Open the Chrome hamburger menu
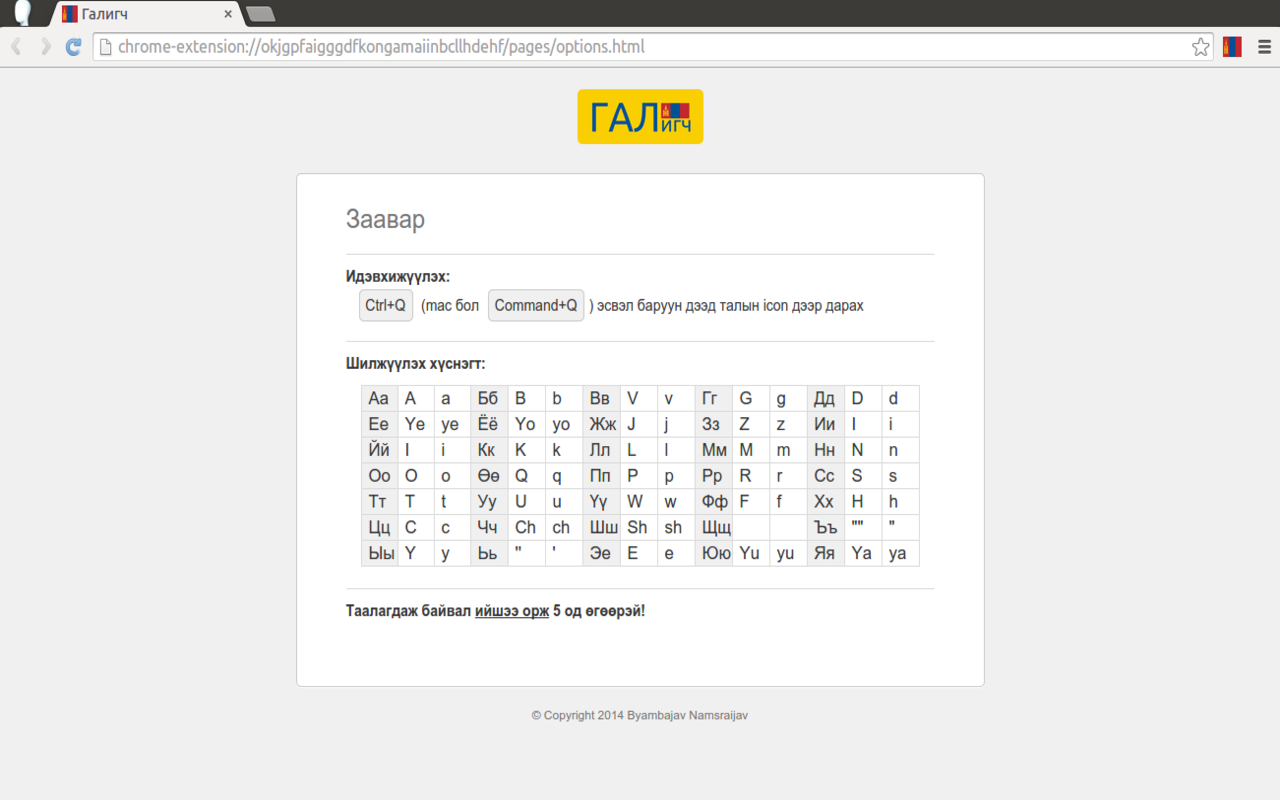Screen dimensions: 1280x800 [1264, 47]
